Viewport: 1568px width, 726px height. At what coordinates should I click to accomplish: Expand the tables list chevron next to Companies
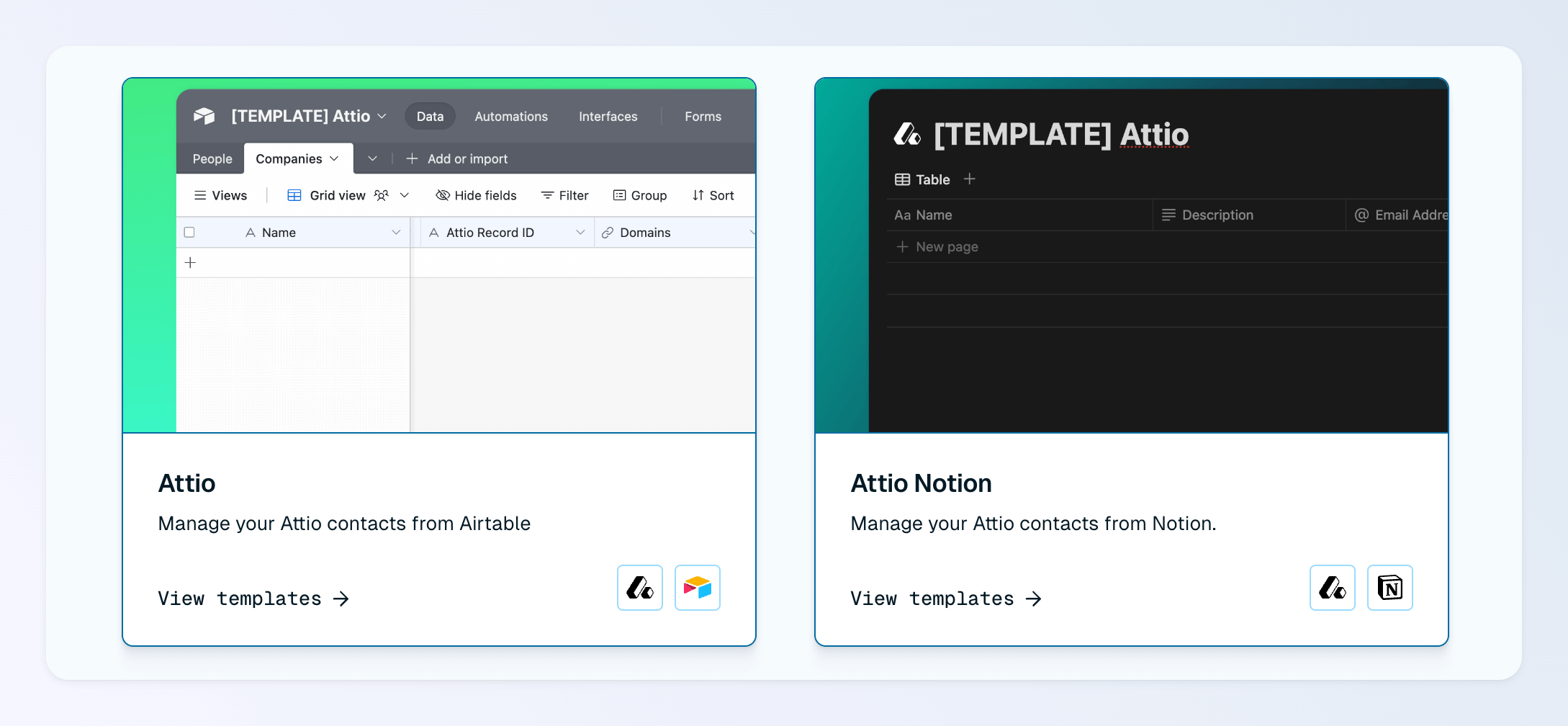pyautogui.click(x=372, y=158)
